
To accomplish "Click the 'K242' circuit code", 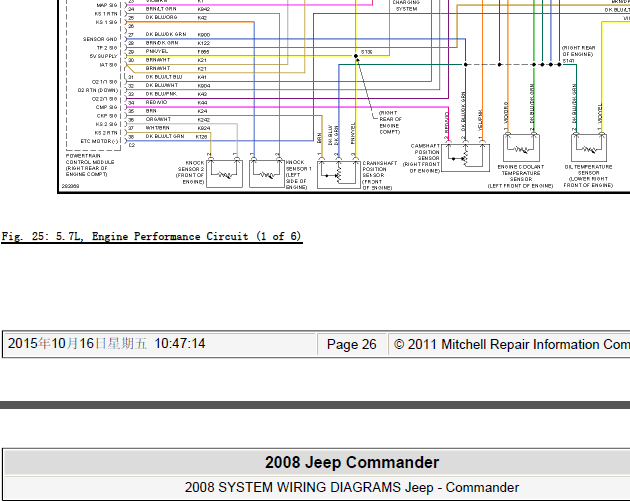I will pos(203,120).
